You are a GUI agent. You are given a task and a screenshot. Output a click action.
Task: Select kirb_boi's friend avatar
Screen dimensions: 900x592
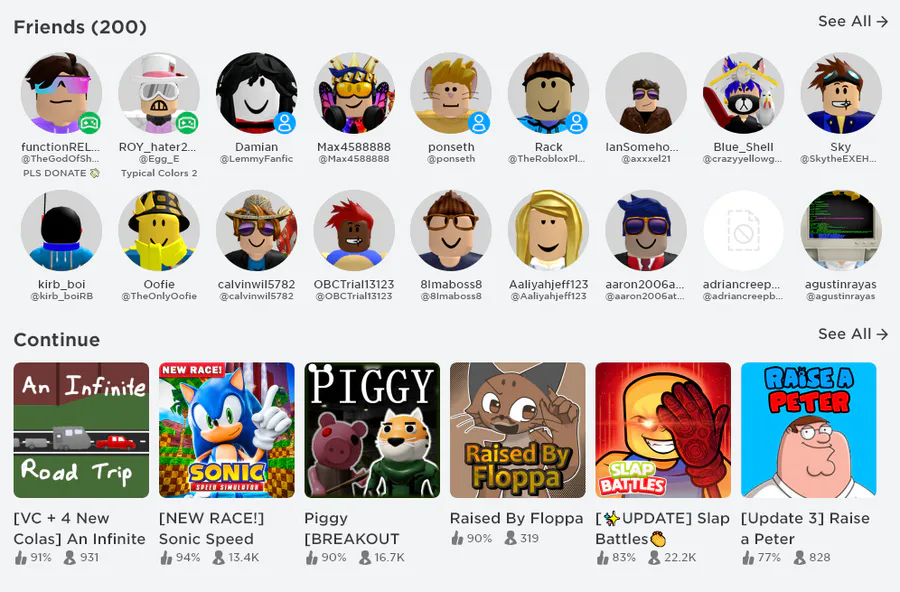pos(61,230)
